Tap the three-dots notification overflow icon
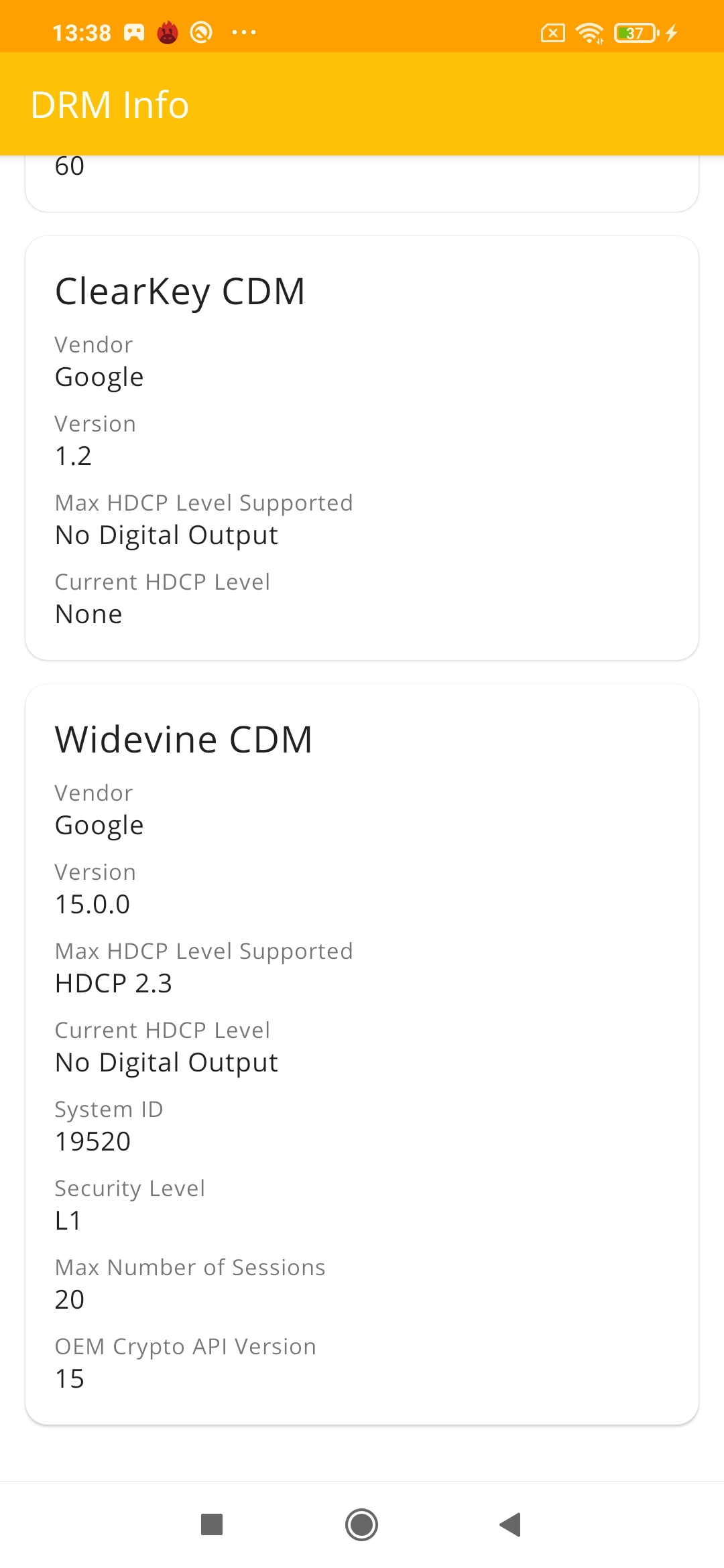Viewport: 724px width, 1568px height. click(x=243, y=32)
